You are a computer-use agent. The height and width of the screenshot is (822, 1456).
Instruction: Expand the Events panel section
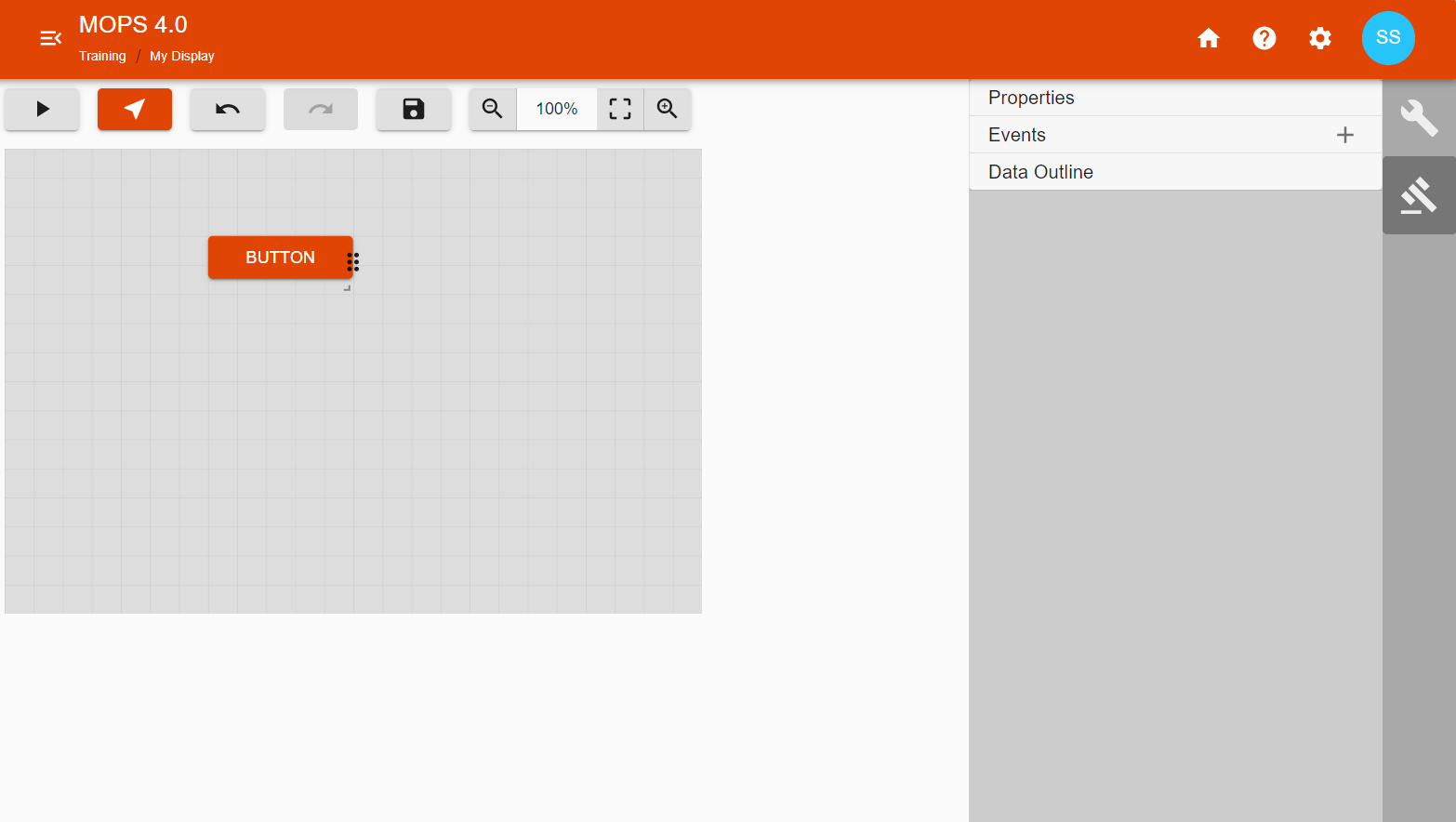point(1017,135)
